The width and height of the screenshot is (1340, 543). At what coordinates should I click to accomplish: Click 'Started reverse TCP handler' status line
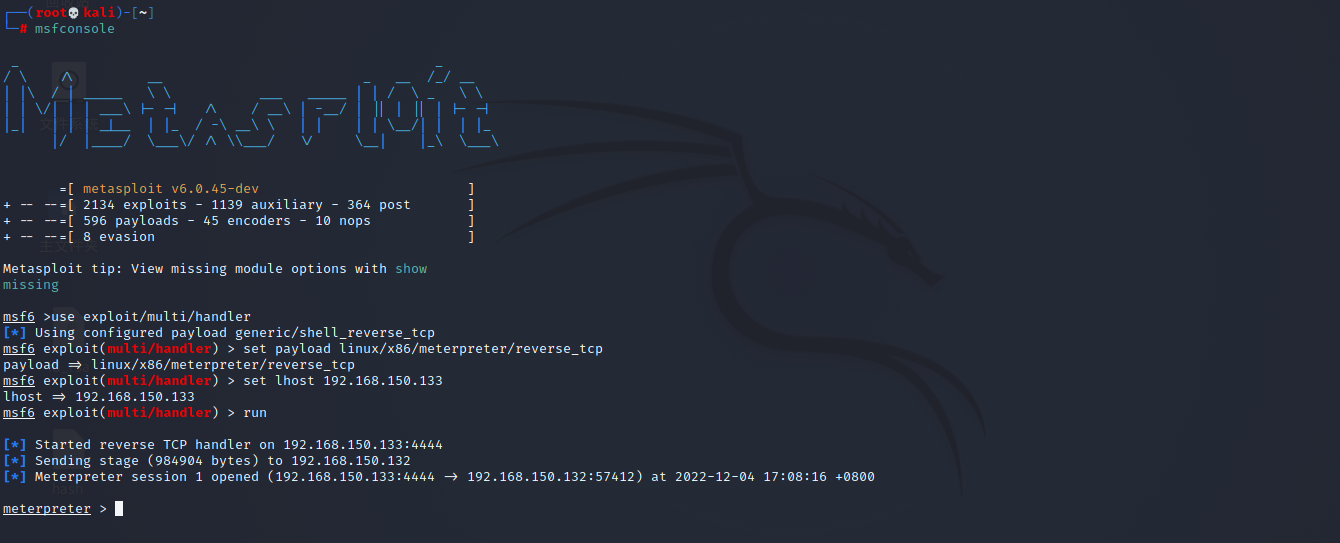pos(223,445)
